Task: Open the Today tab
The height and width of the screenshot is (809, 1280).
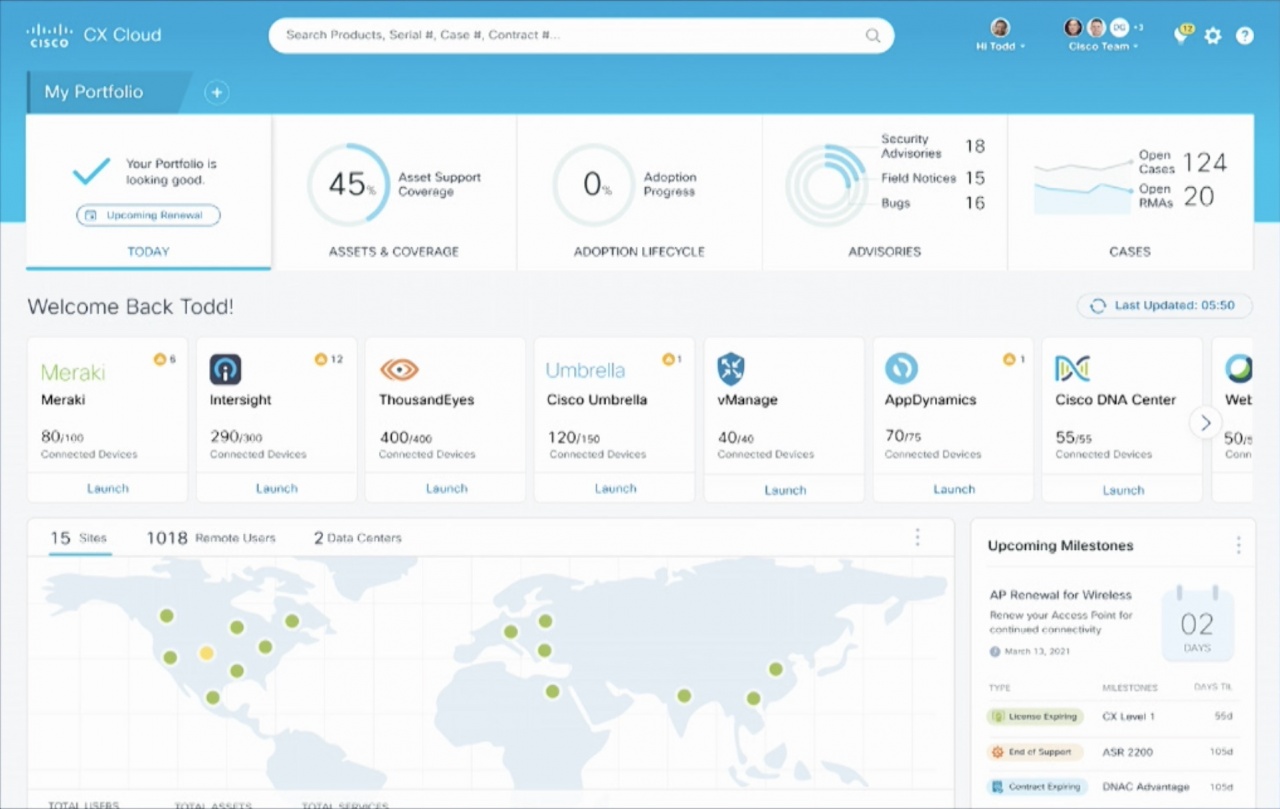Action: 149,192
